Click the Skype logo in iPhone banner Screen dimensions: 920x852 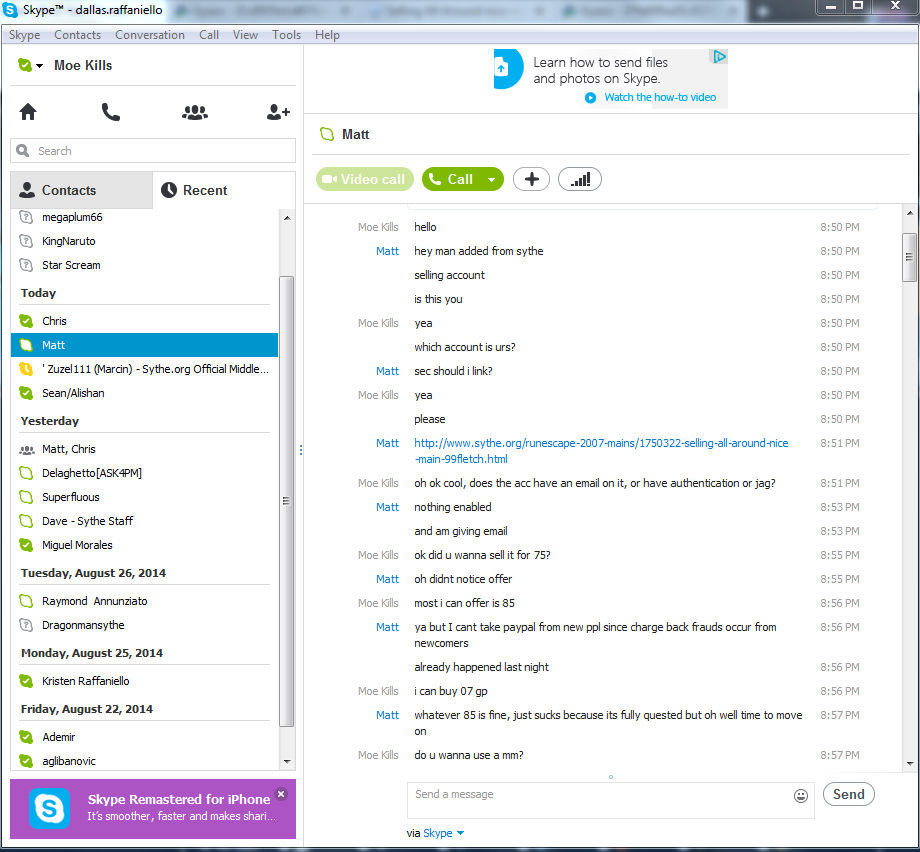coord(49,809)
